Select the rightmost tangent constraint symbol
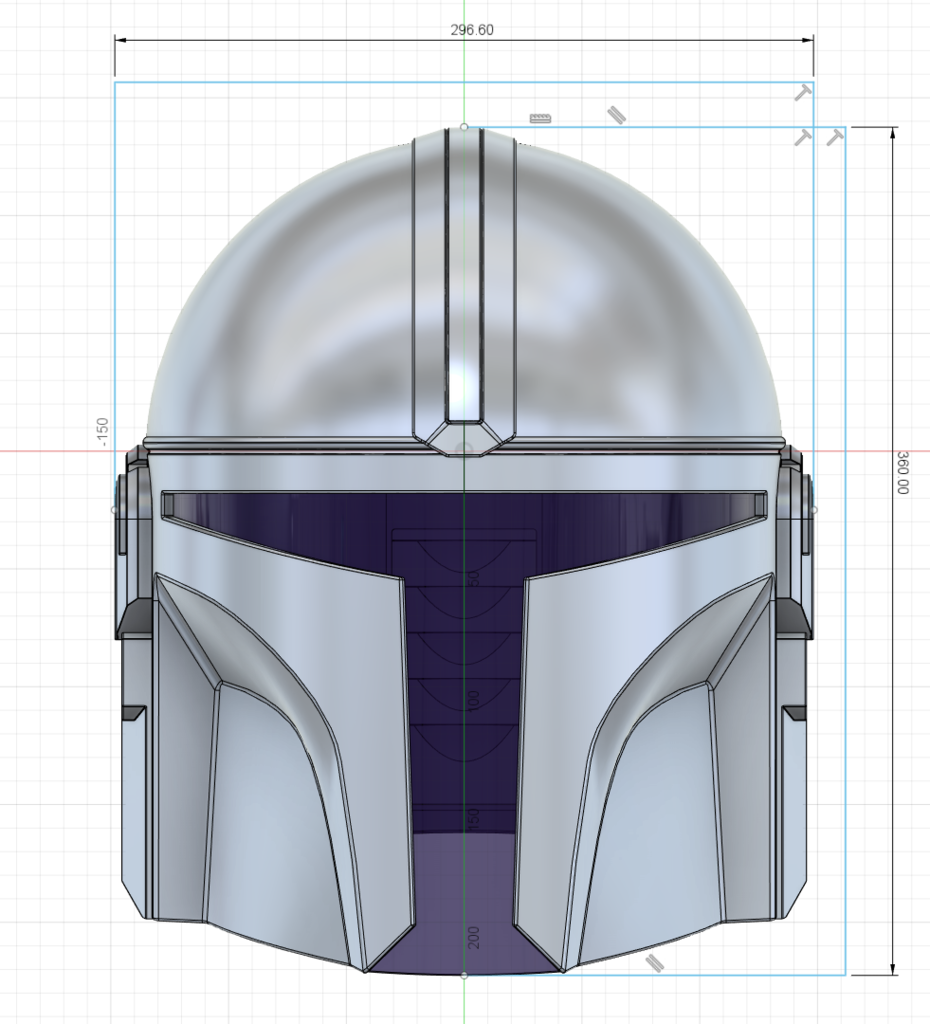This screenshot has width=930, height=1024. (836, 135)
